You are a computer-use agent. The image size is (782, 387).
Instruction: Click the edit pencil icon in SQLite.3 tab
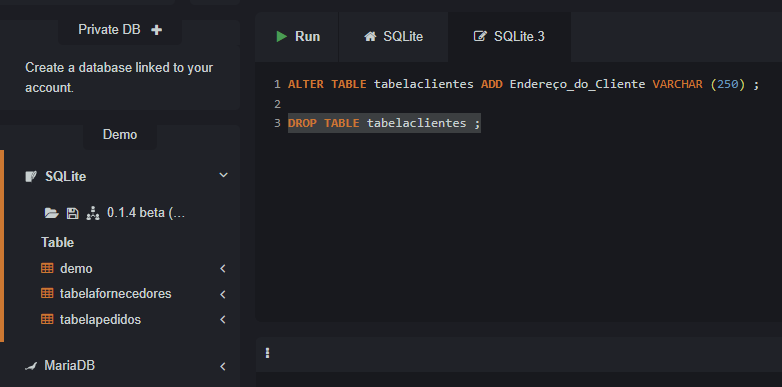(x=480, y=36)
